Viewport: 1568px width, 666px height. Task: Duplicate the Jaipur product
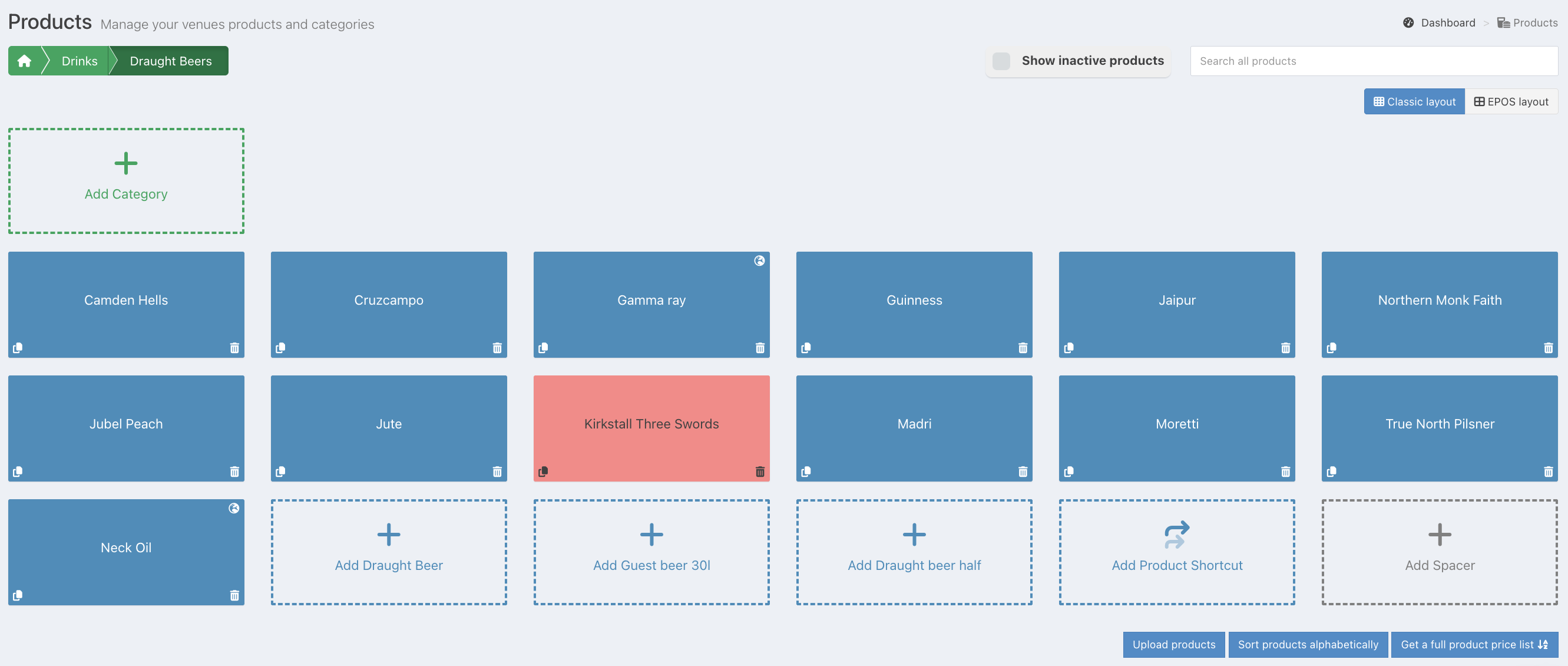pos(1069,348)
